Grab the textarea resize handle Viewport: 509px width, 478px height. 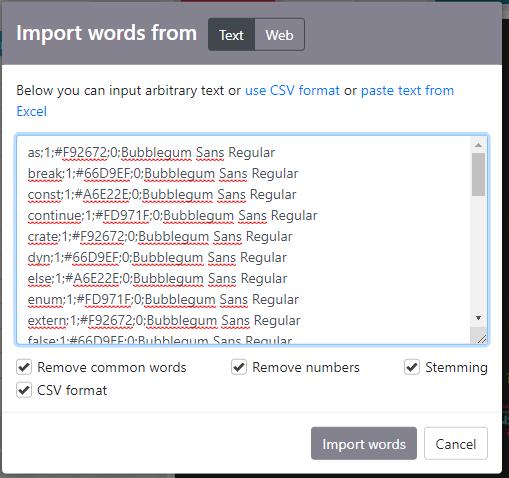[x=481, y=338]
